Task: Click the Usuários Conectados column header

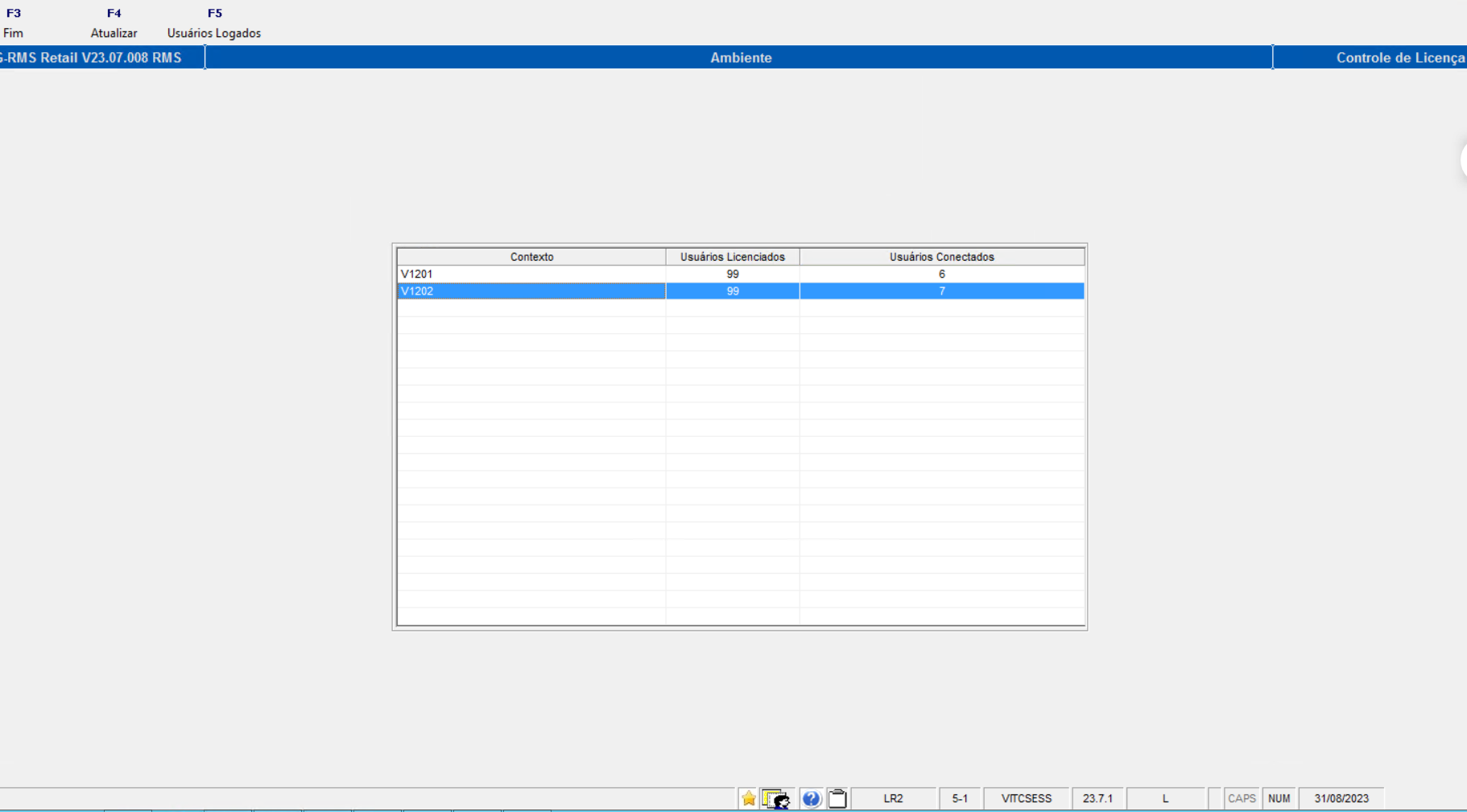Action: pyautogui.click(x=941, y=257)
